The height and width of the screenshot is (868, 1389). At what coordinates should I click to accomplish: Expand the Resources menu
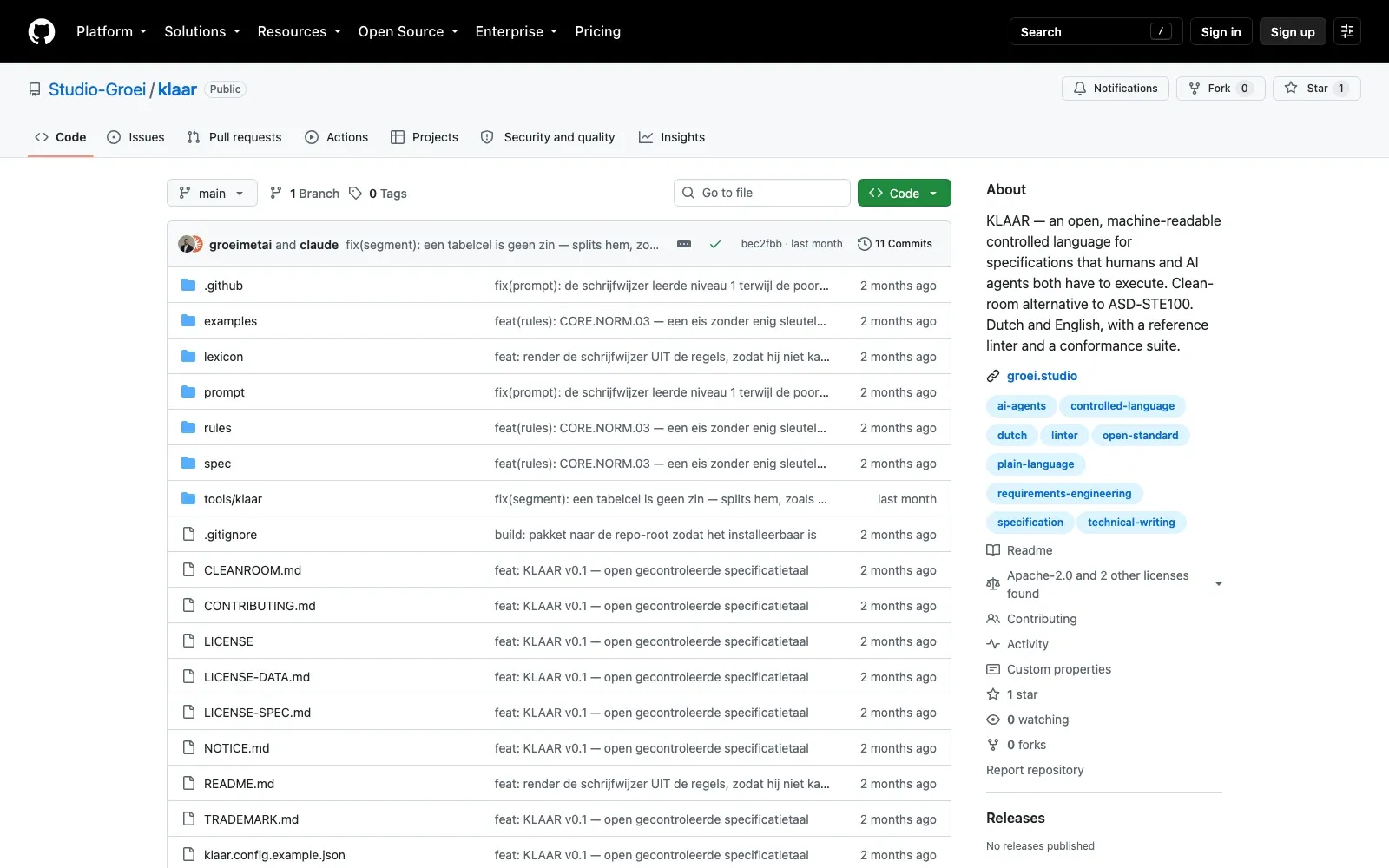coord(300,31)
